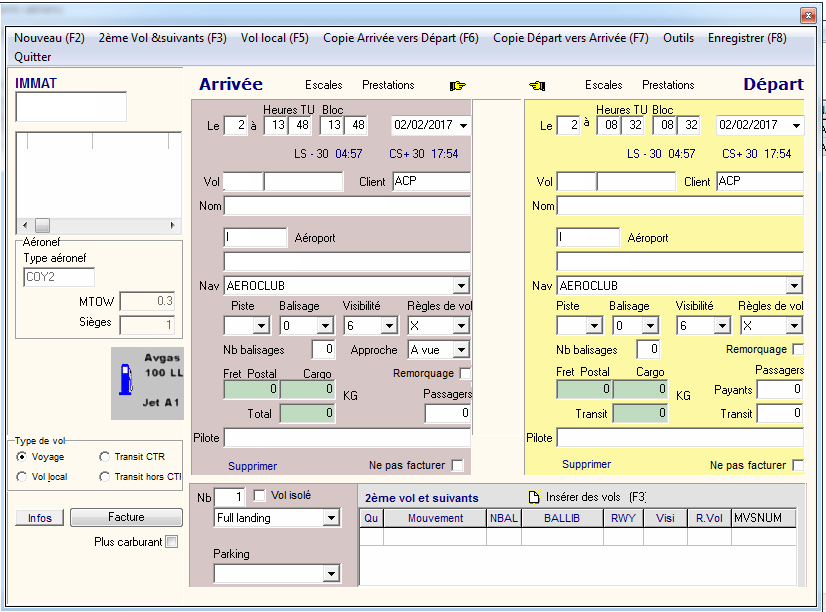Open the Parking dropdown list
Viewport: 826px width, 612px height.
pyautogui.click(x=331, y=574)
